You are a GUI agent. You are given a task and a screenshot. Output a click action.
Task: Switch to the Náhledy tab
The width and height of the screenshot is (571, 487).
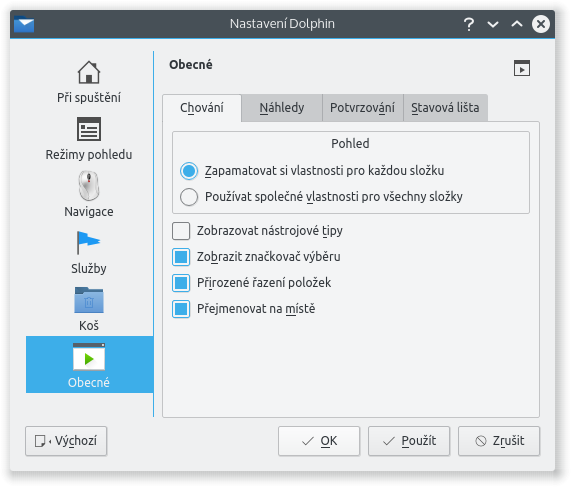[x=281, y=108]
